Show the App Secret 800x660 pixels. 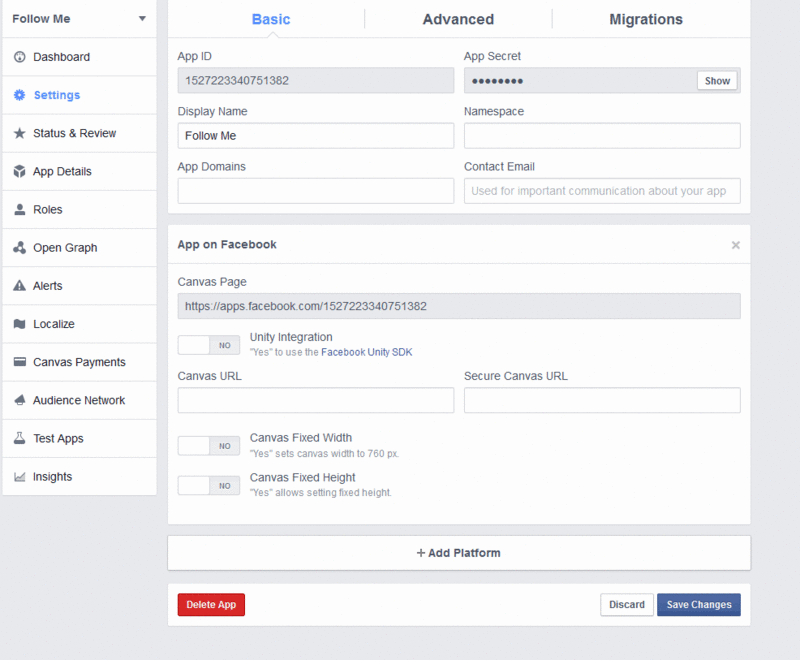717,81
